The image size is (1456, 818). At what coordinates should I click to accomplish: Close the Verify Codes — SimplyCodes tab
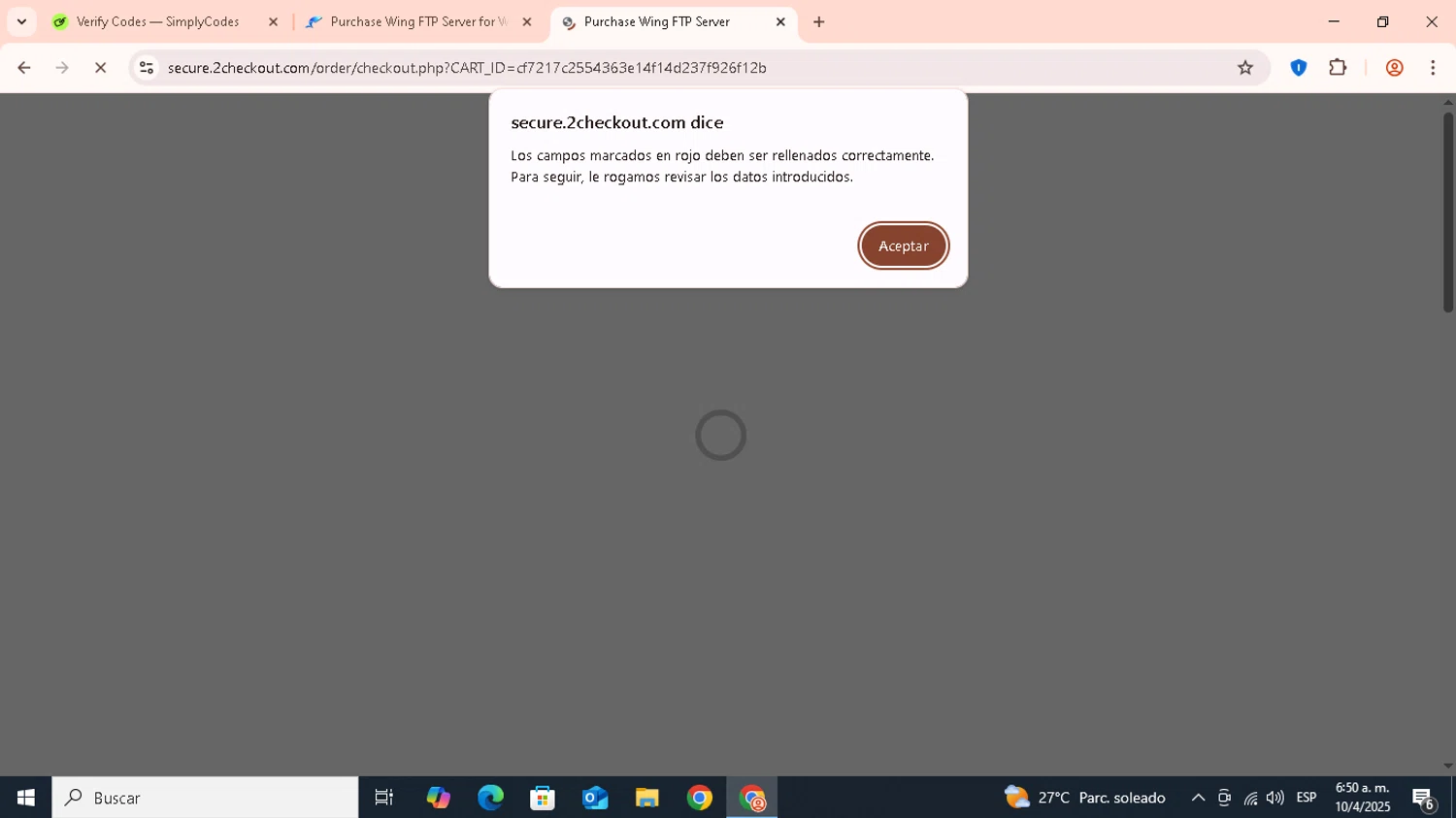pyautogui.click(x=273, y=21)
